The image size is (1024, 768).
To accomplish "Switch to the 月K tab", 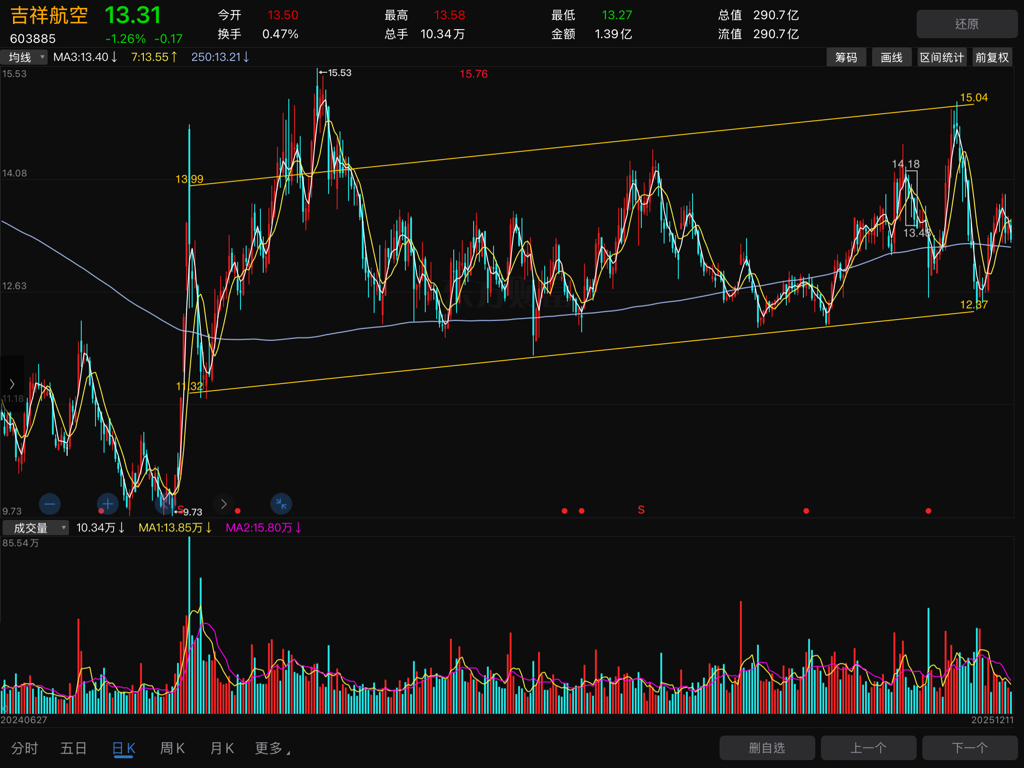I will click(x=222, y=748).
